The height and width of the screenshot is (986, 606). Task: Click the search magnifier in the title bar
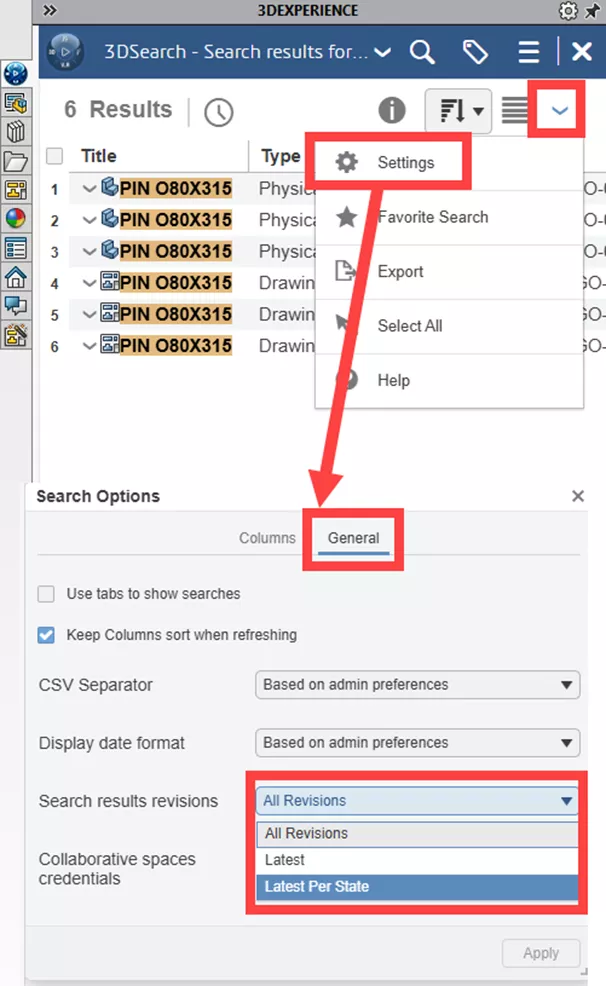pyautogui.click(x=421, y=51)
